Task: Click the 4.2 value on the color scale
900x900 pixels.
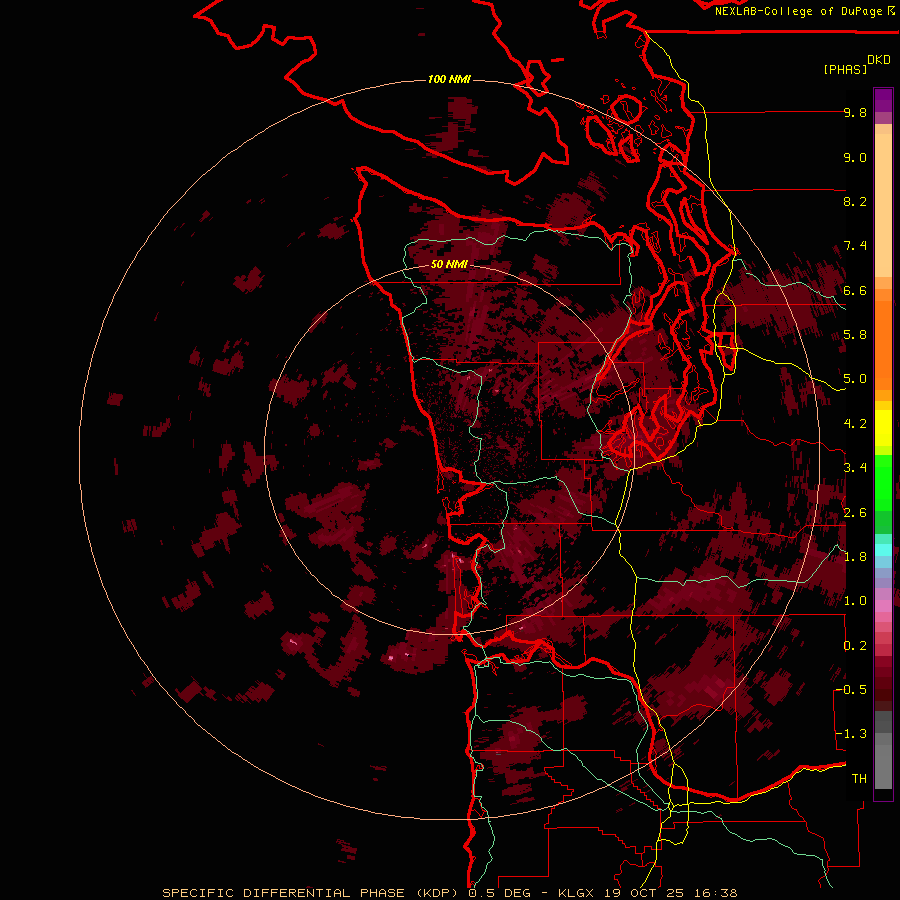Action: point(855,424)
